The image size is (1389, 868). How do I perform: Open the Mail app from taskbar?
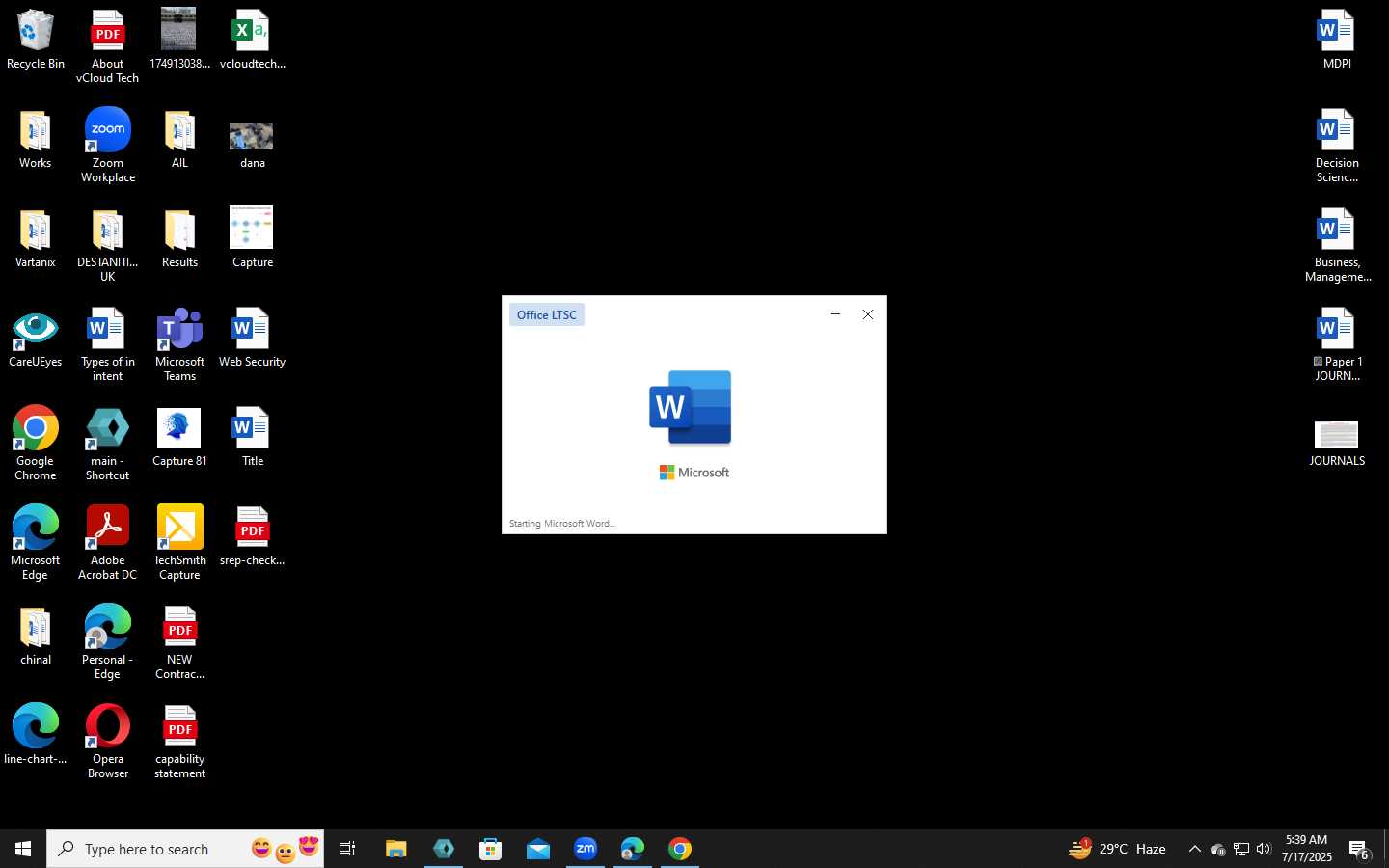537,849
